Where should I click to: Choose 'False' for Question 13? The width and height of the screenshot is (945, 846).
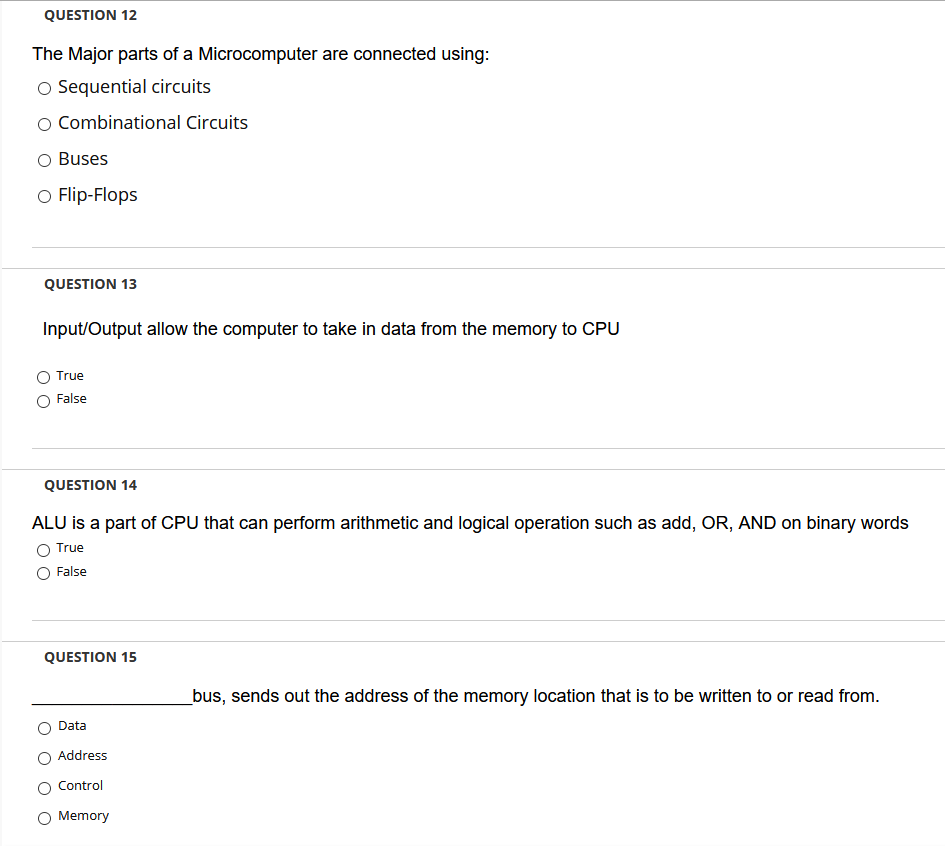click(x=43, y=400)
